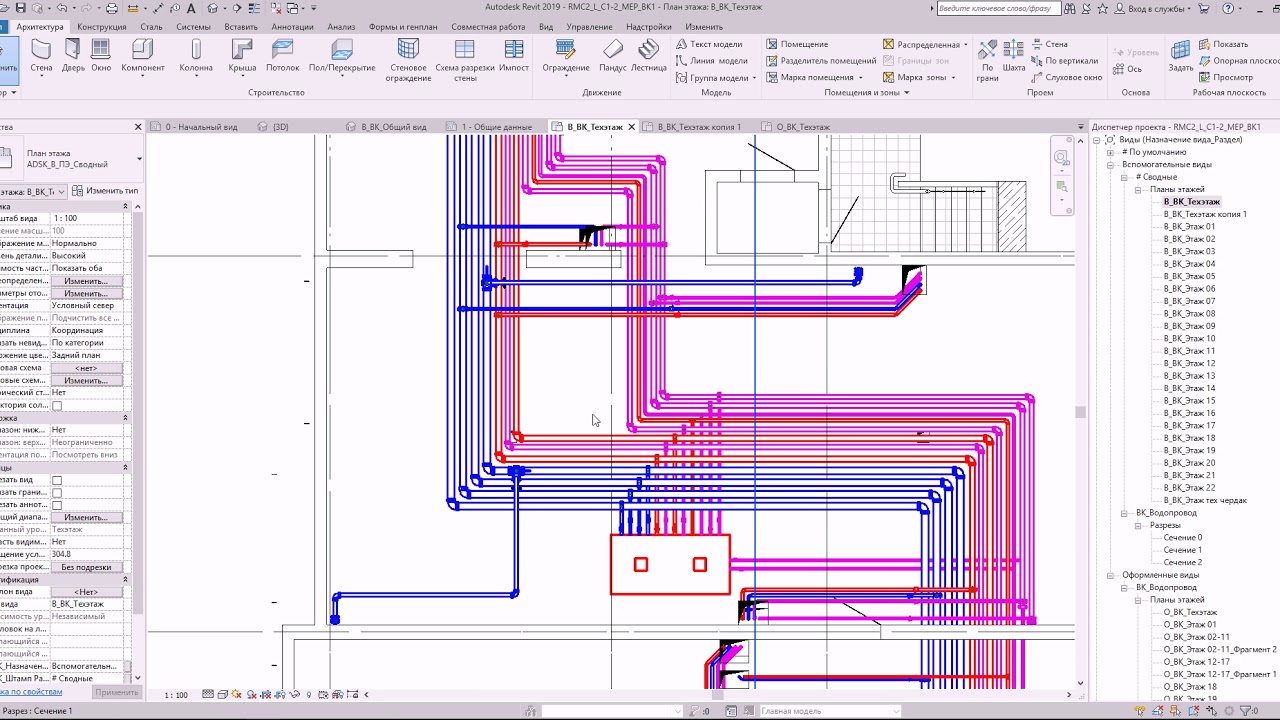Image resolution: width=1280 pixels, height=720 pixels.
Task: Select the Шахта (Shaft) opening tool
Action: click(x=1014, y=56)
